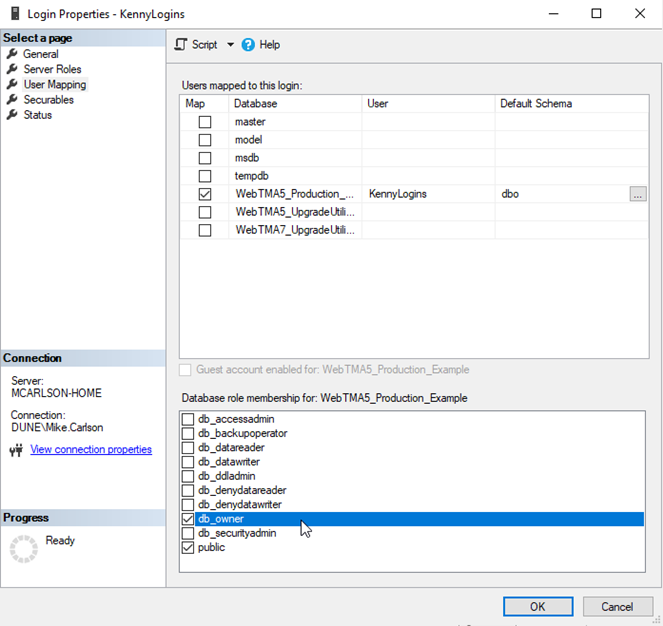The width and height of the screenshot is (663, 626).
Task: Click the Login Properties window title icon
Action: coord(14,14)
